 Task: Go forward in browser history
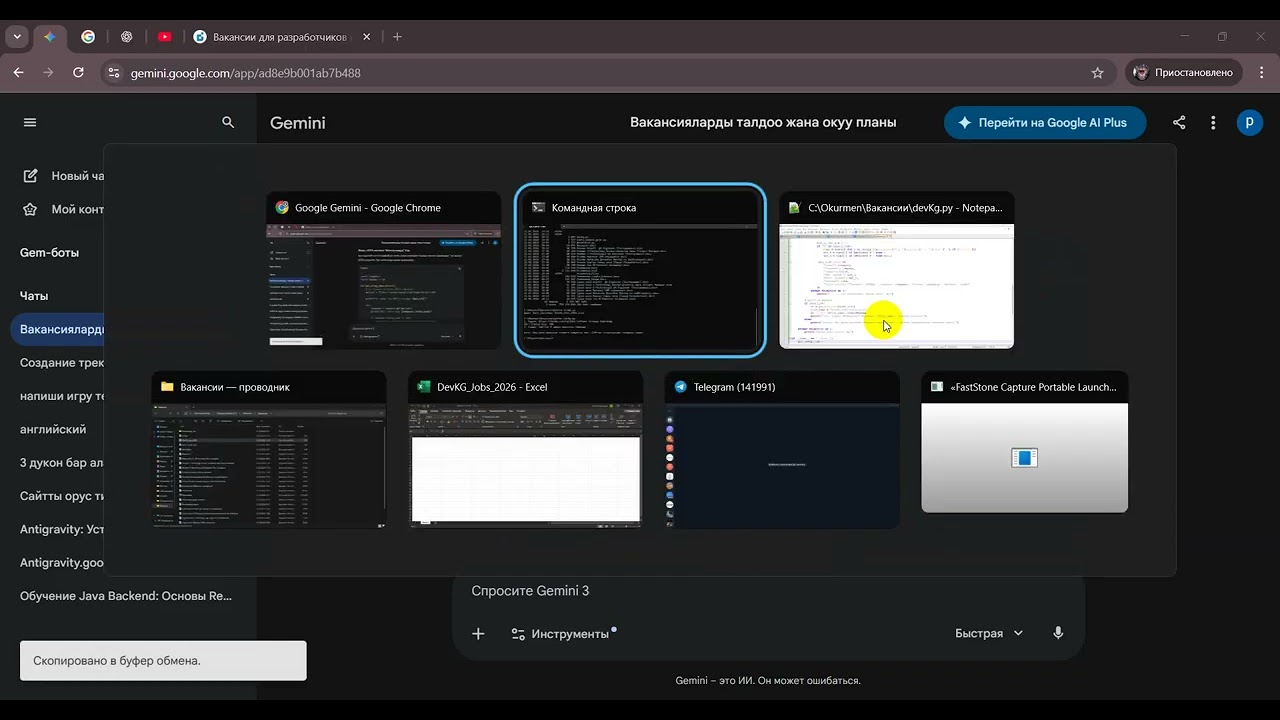point(48,73)
